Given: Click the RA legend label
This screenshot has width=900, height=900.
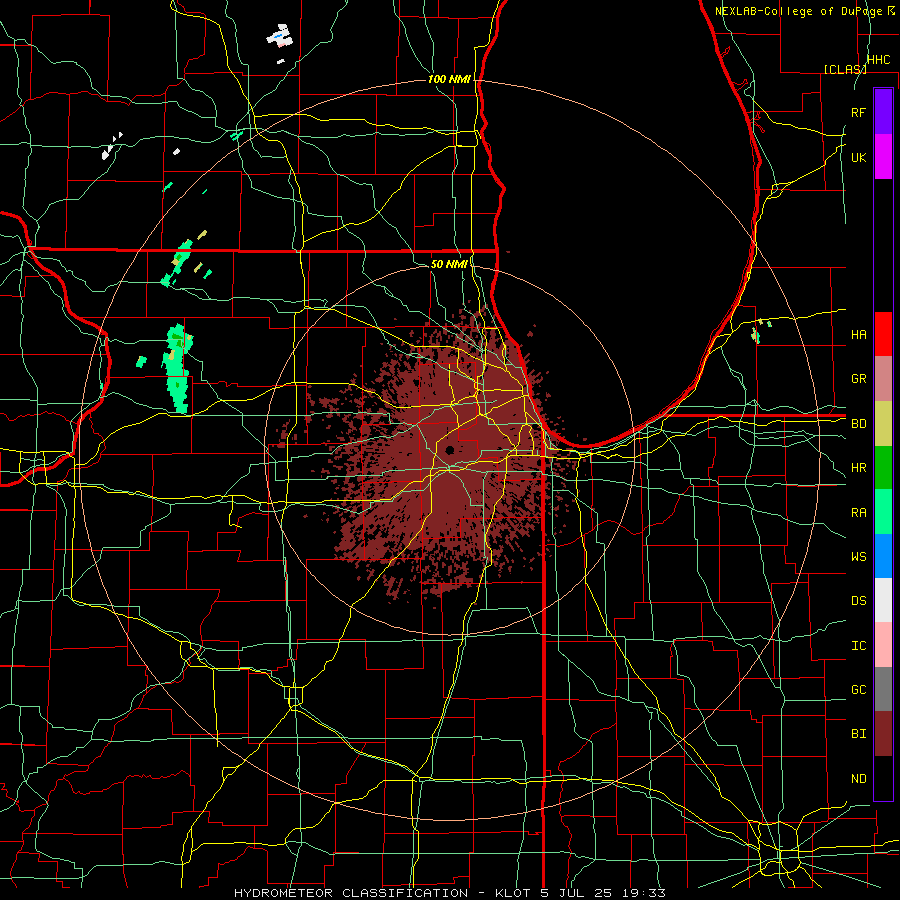Looking at the screenshot, I should tap(858, 513).
